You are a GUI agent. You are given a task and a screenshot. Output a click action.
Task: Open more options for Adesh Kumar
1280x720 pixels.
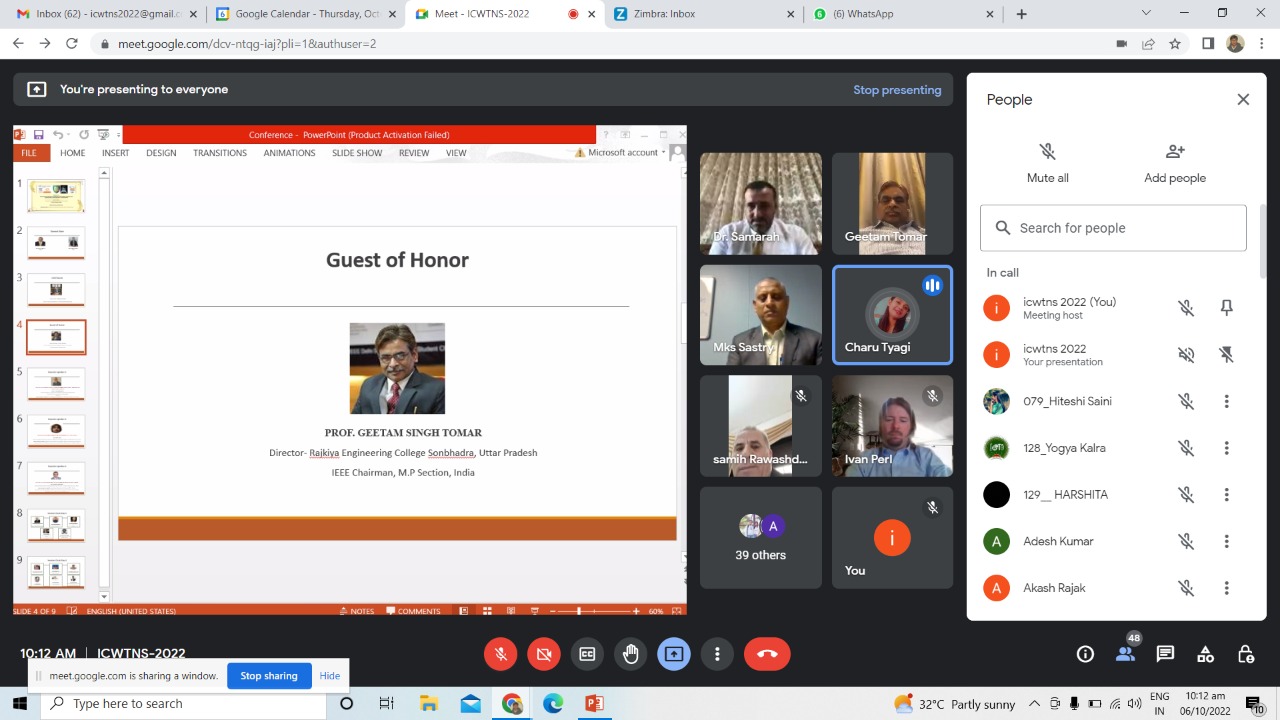[x=1226, y=541]
